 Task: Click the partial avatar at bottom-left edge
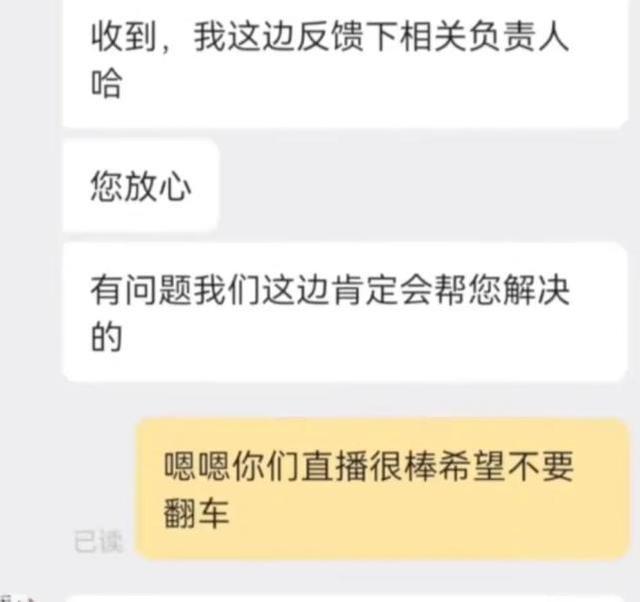(16, 598)
